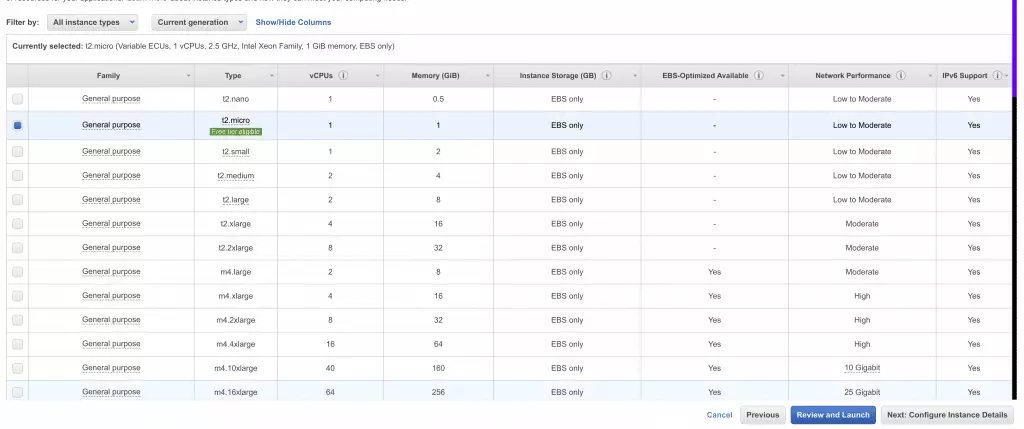Open the Current generation filter dropdown
Image resolution: width=1024 pixels, height=429 pixels.
tap(200, 22)
